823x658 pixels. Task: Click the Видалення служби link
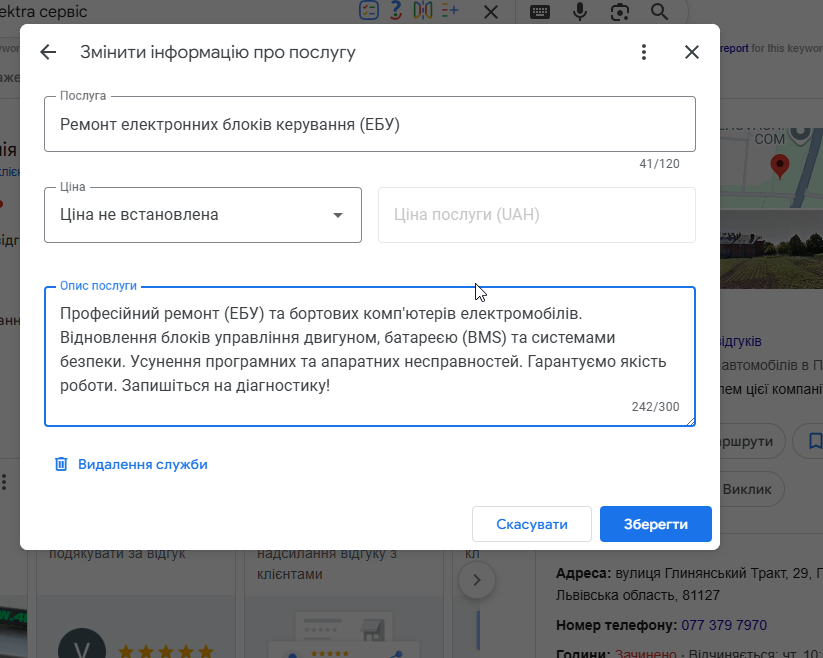tap(143, 464)
